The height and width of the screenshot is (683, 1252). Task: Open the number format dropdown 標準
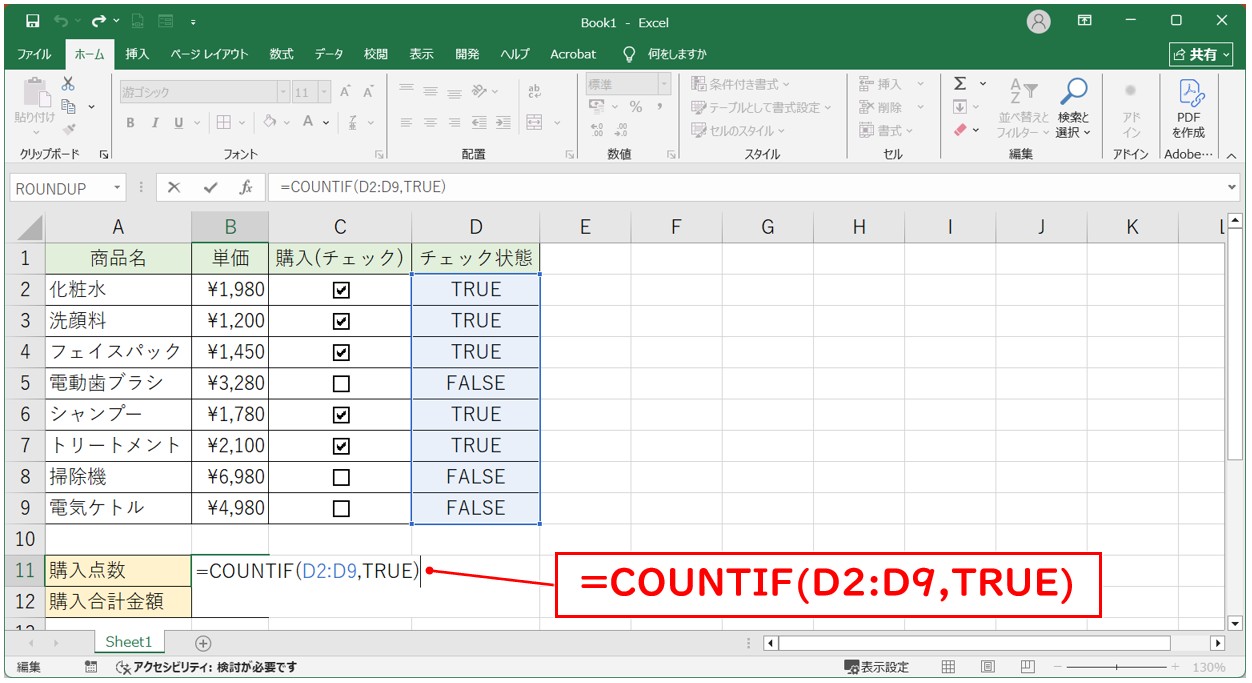[x=664, y=85]
